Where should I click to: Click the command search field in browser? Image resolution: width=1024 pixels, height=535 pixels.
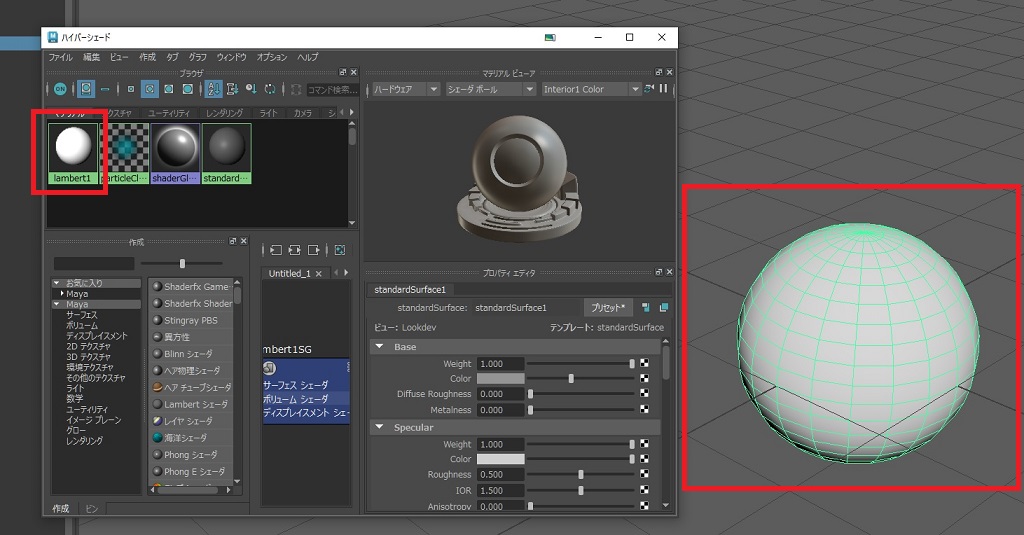pyautogui.click(x=332, y=89)
